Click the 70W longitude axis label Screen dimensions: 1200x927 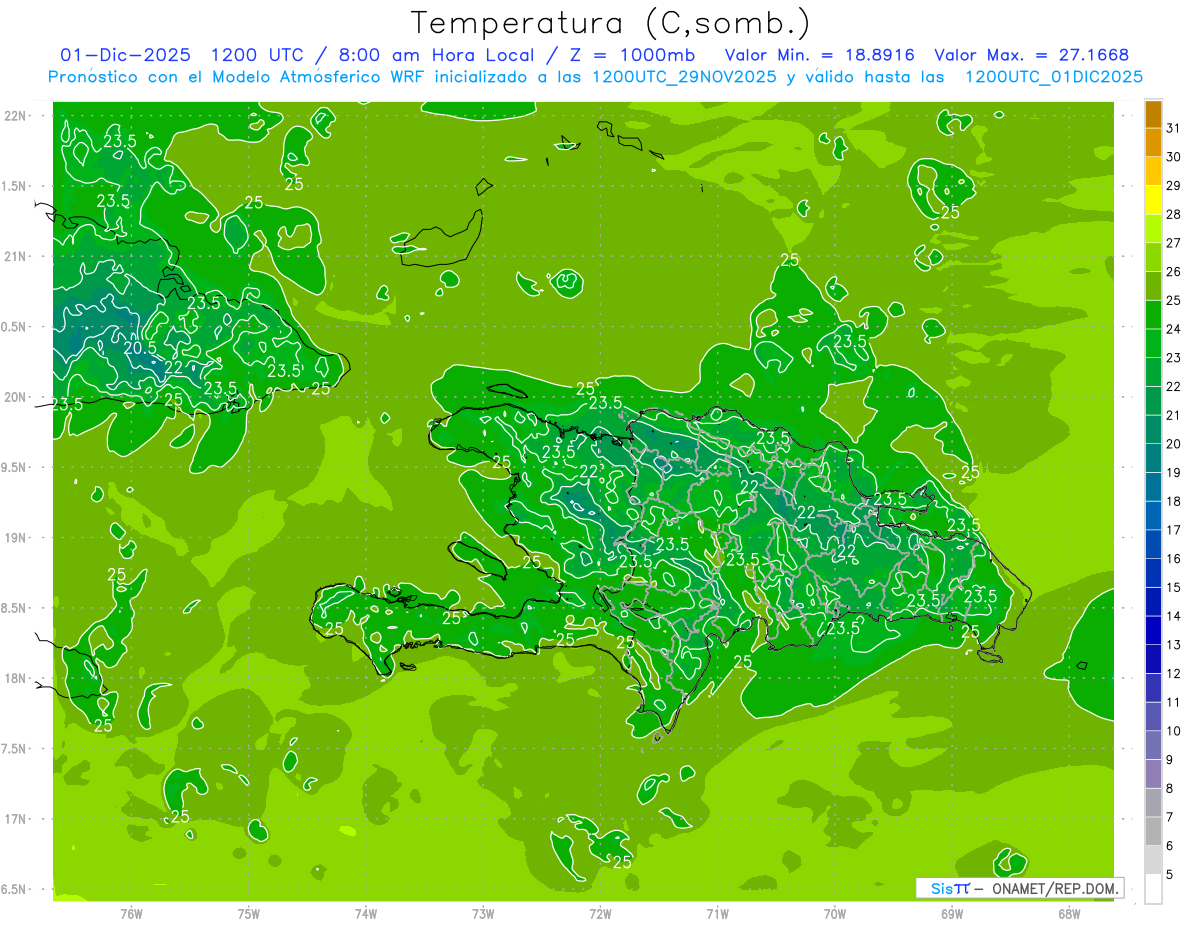[835, 914]
